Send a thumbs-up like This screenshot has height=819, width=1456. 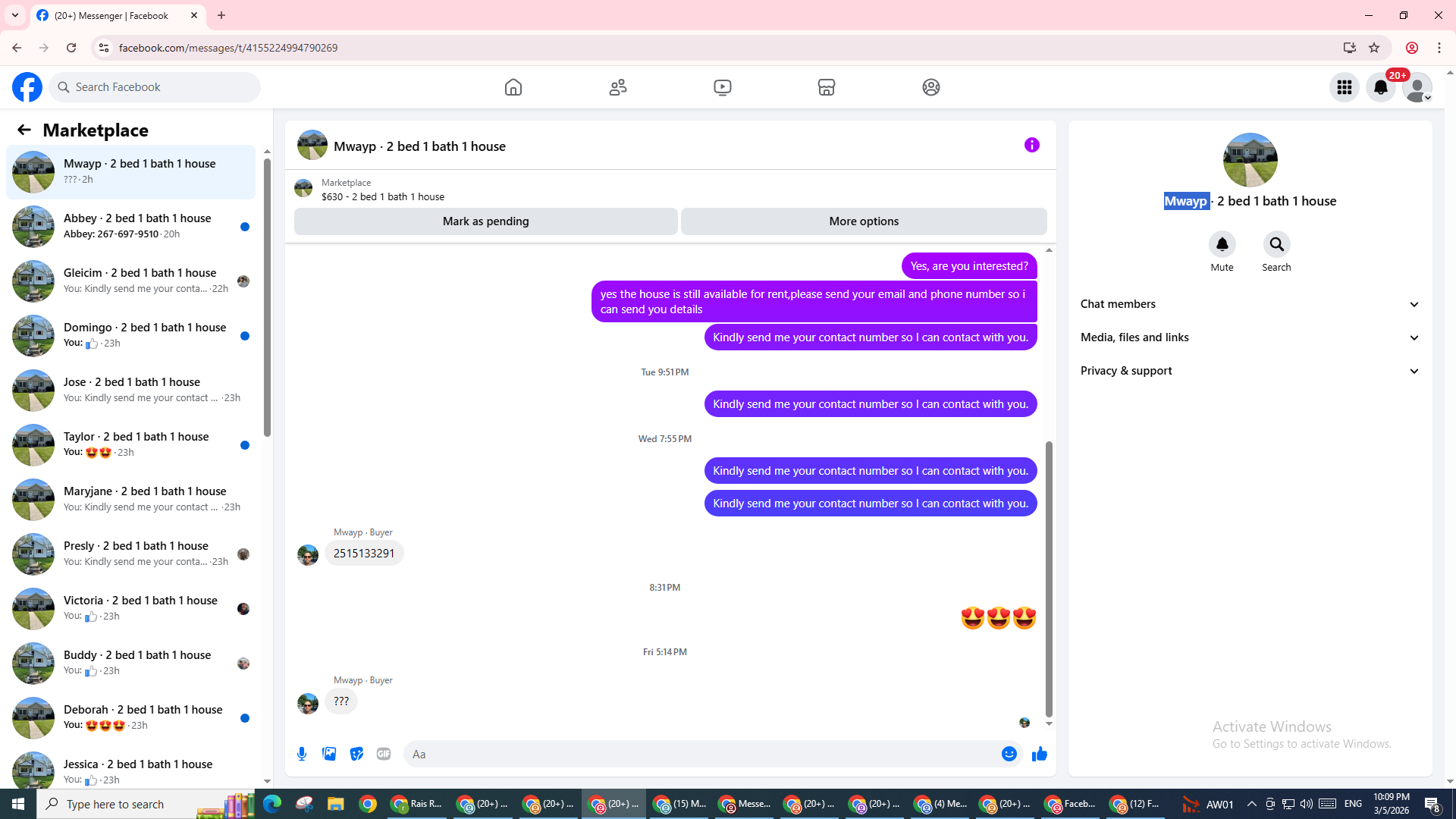click(1039, 754)
